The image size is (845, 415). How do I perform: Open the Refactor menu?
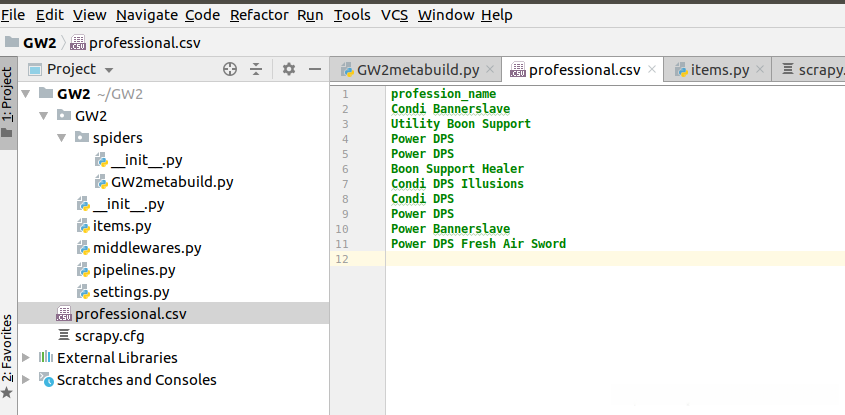pos(259,15)
